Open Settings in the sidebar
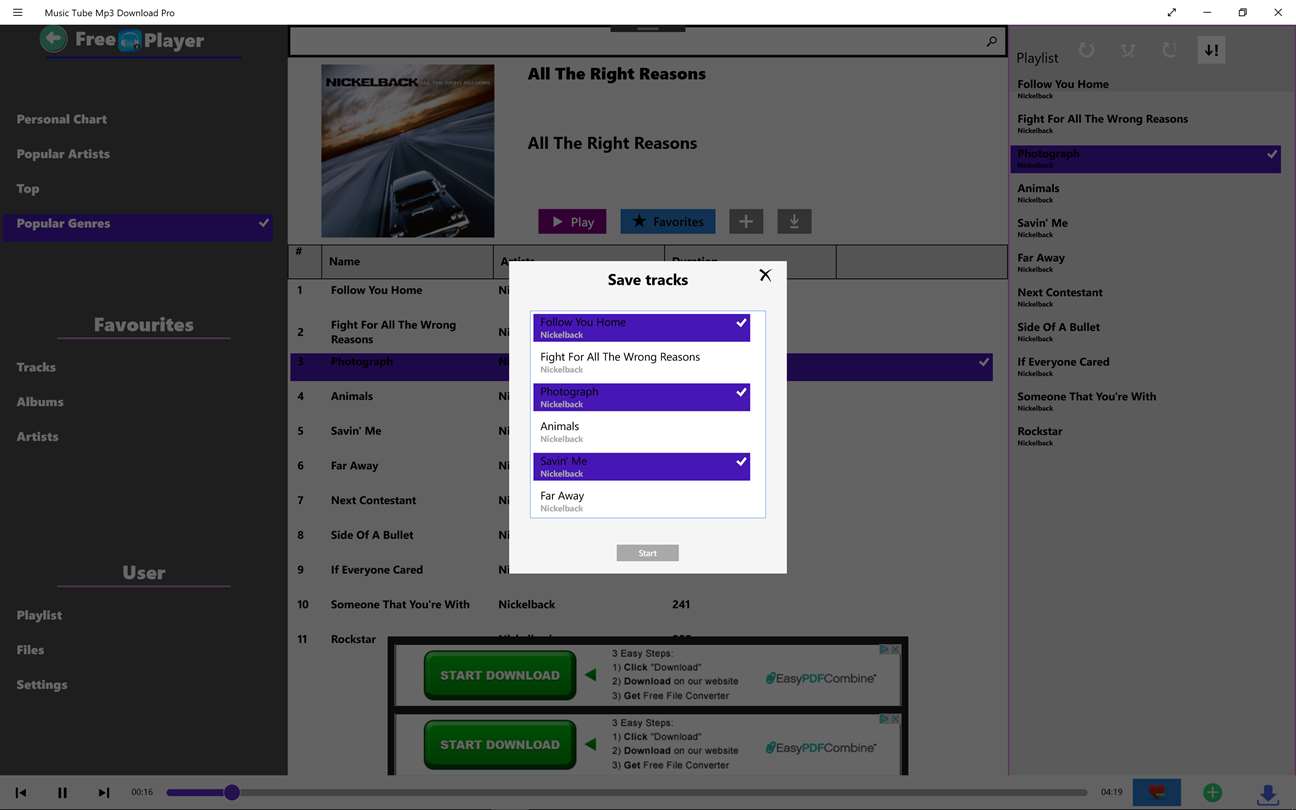The image size is (1296, 810). tap(42, 685)
